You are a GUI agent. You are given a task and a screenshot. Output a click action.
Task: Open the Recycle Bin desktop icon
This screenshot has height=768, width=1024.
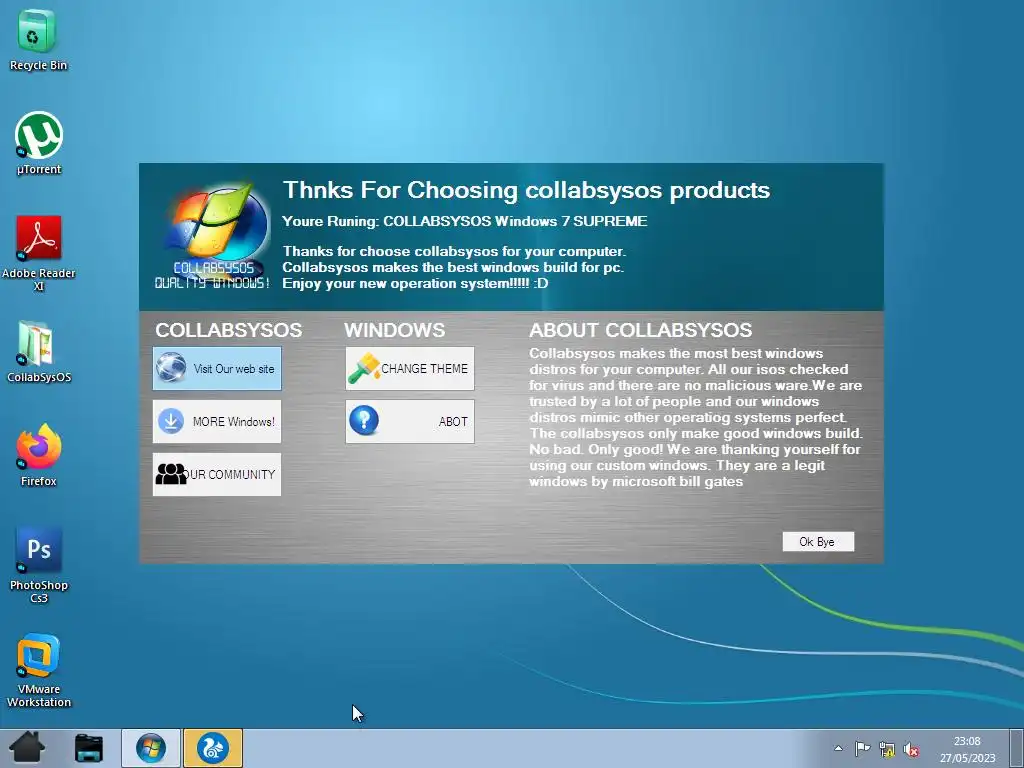(x=39, y=39)
